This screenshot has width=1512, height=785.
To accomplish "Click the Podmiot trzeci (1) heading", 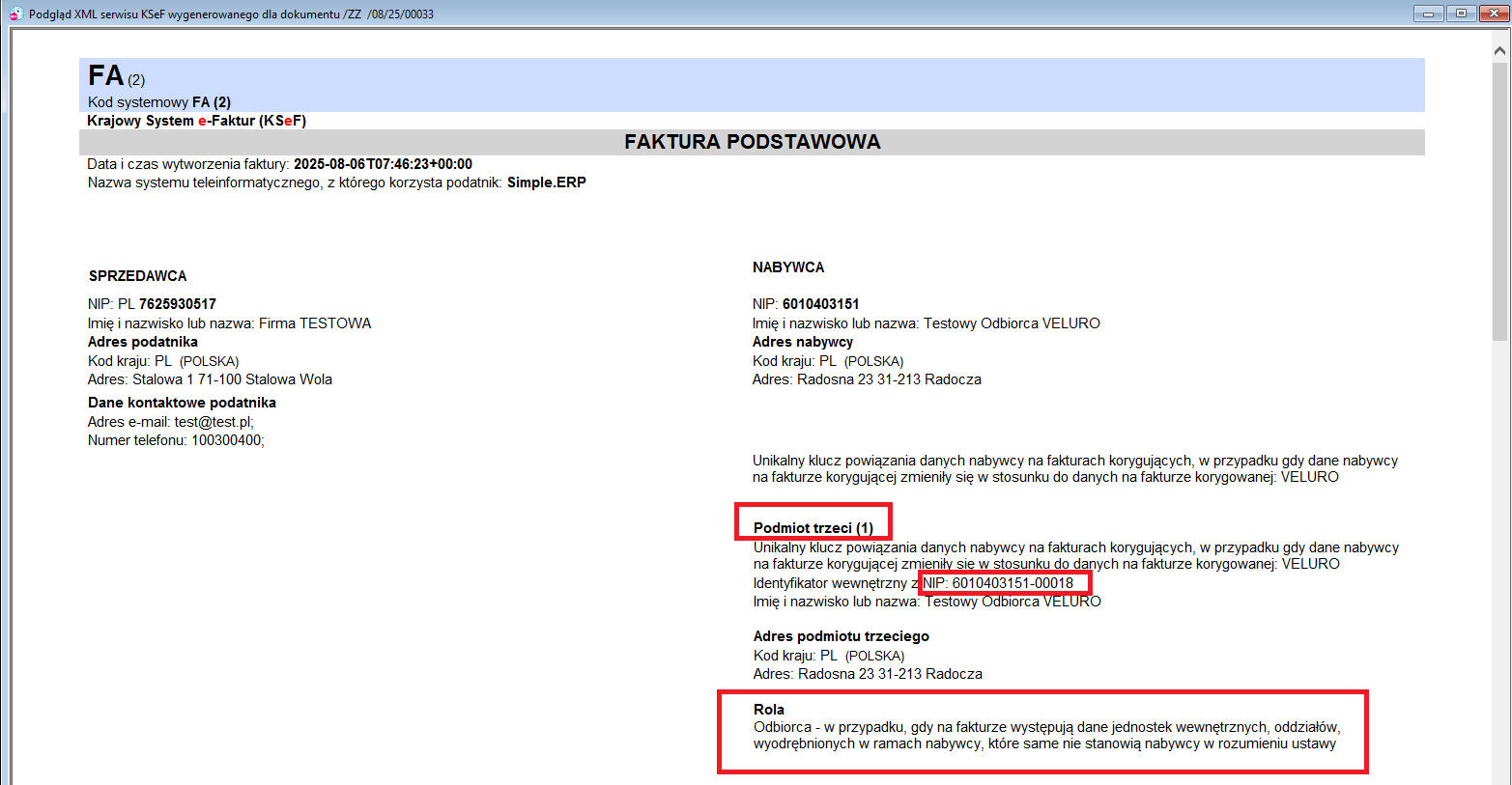I will click(x=813, y=528).
